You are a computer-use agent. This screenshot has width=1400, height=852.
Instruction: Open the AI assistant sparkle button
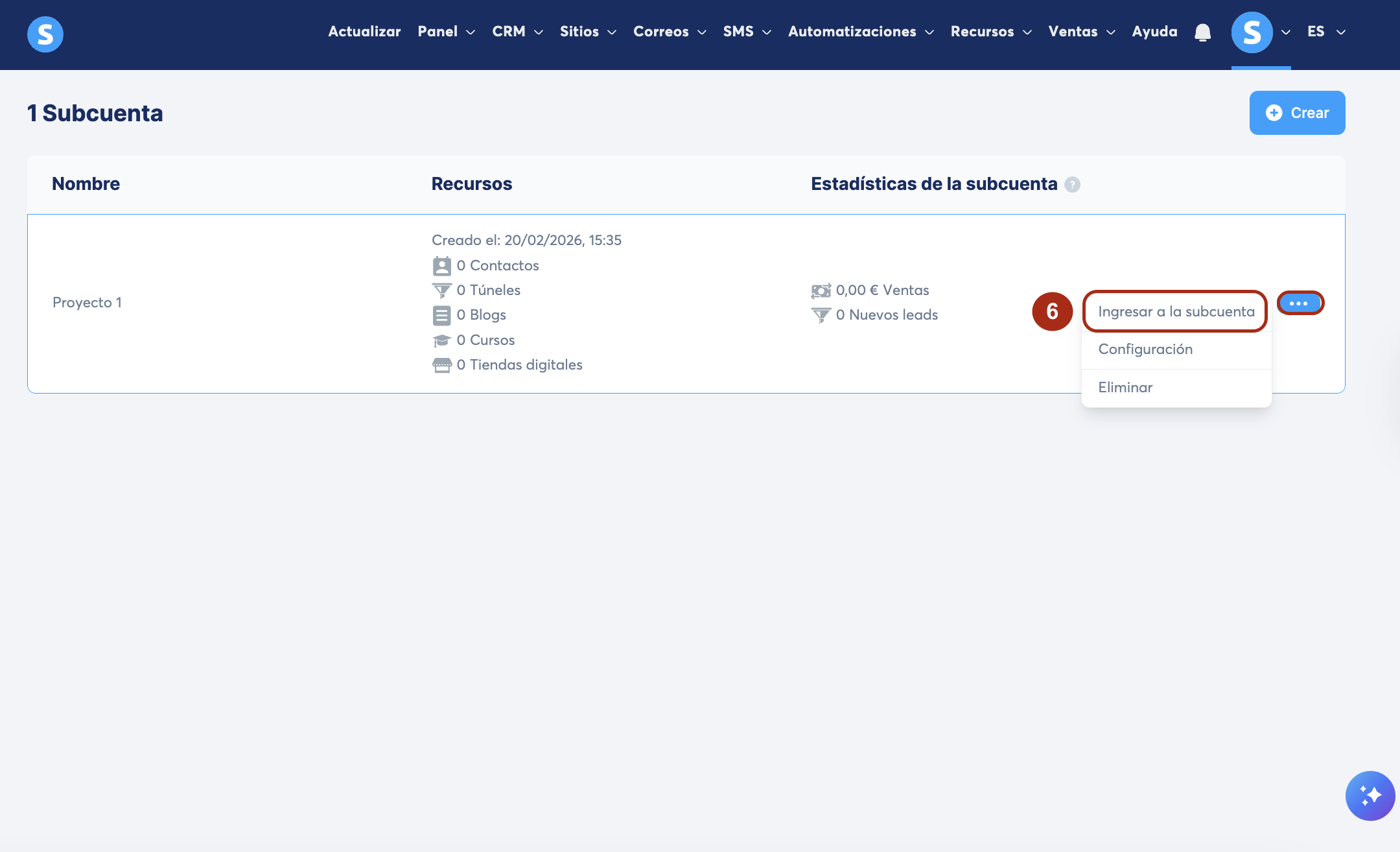pyautogui.click(x=1370, y=796)
